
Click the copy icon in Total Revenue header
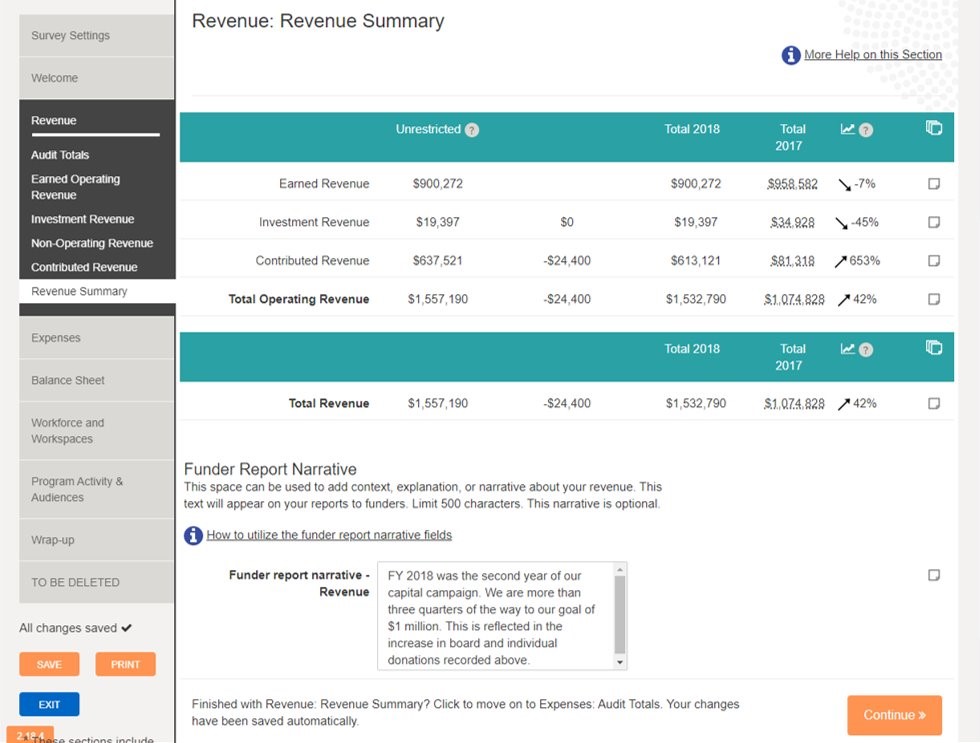pos(934,348)
